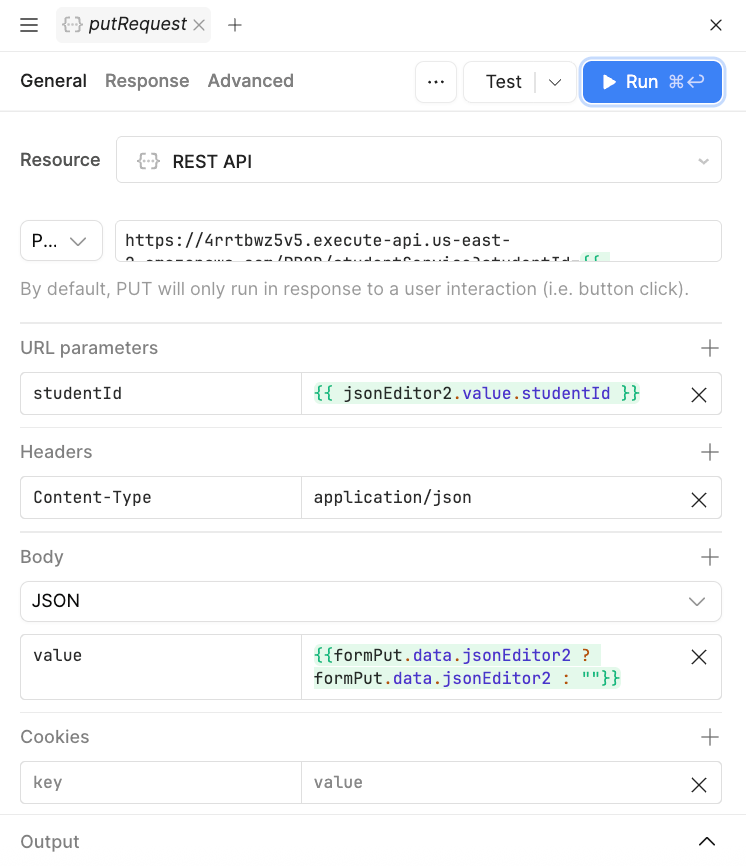Run the putRequest query
This screenshot has height=866, width=746.
[x=652, y=81]
